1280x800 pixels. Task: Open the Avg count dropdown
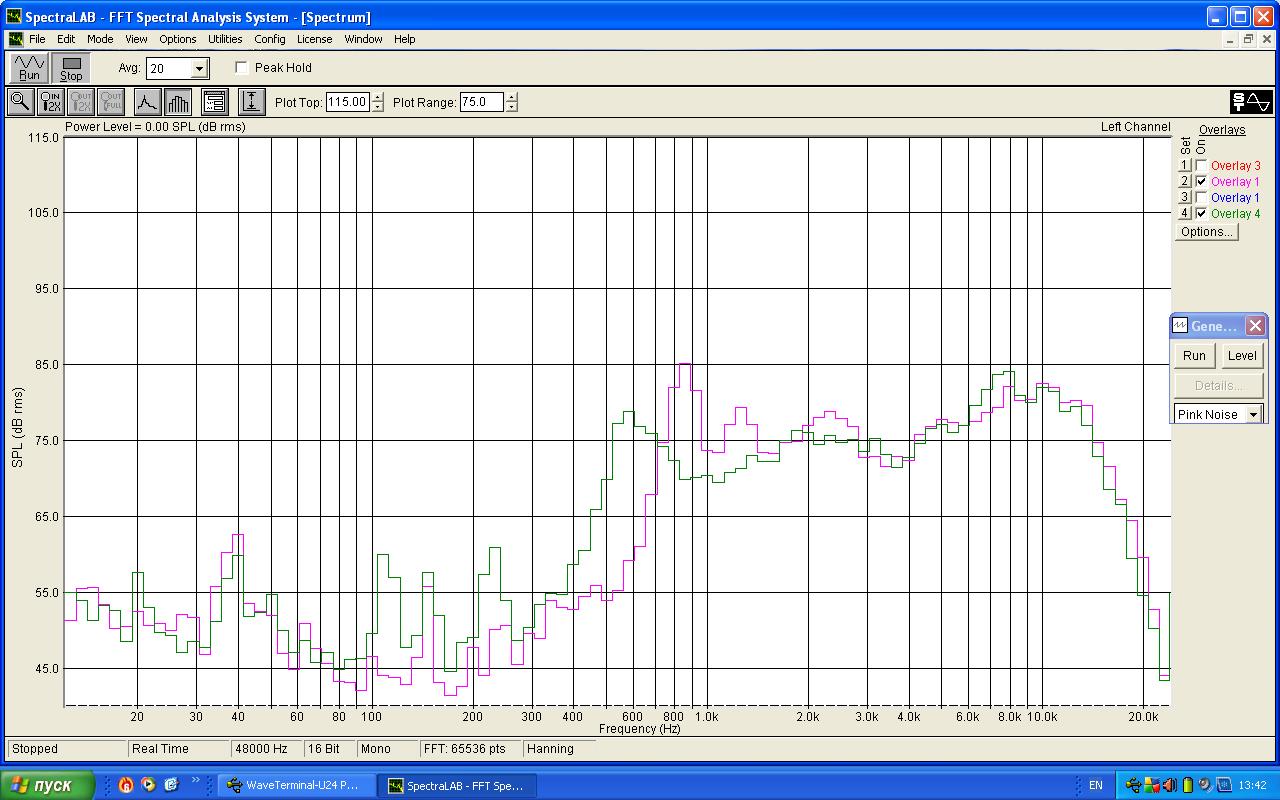[x=199, y=69]
